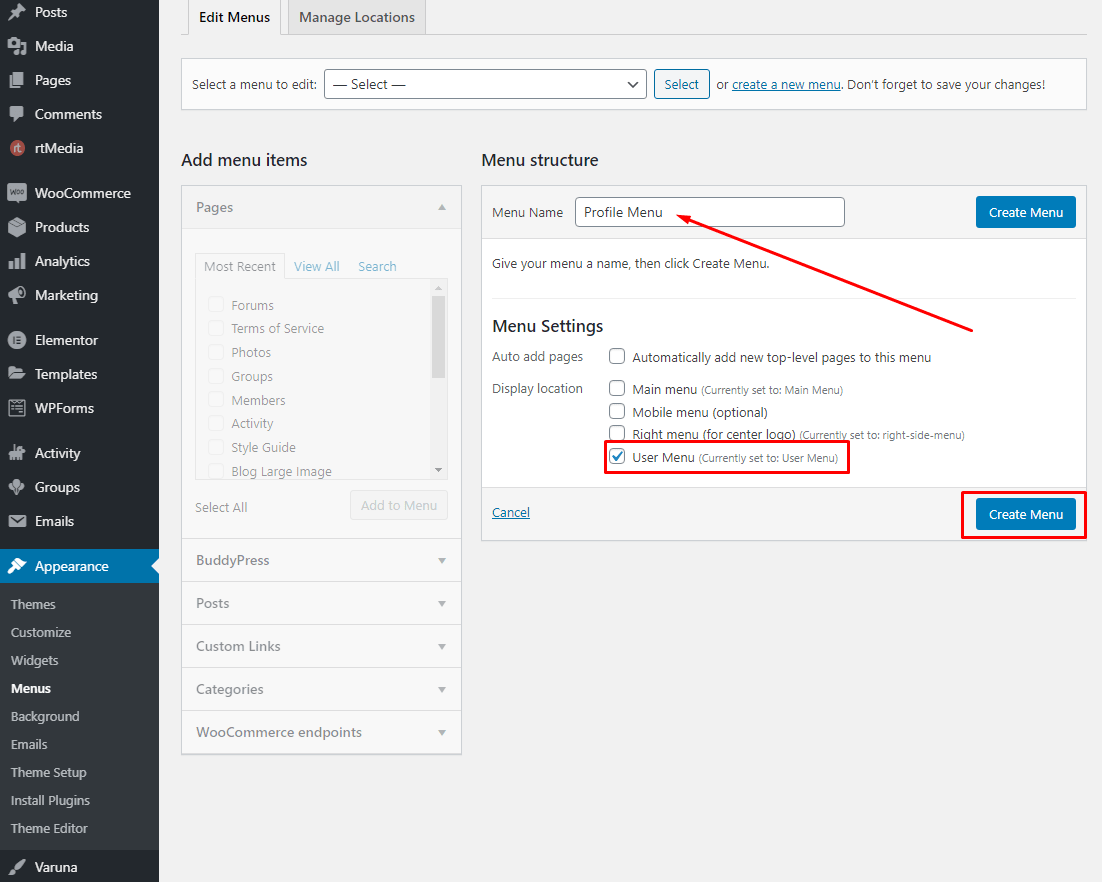Open Customize under Appearance
Screen dimensions: 1102x882
(x=41, y=633)
